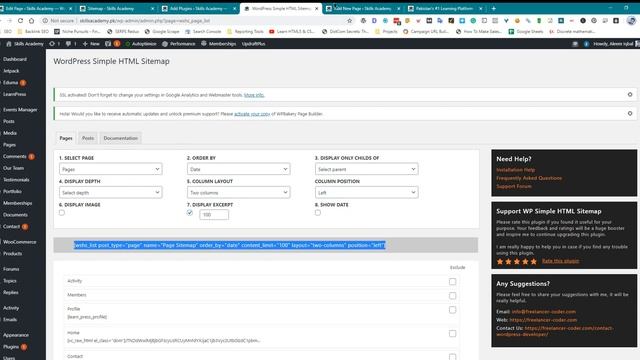640x360 pixels.
Task: Open WooCommerce in the admin sidebar
Action: point(20,242)
